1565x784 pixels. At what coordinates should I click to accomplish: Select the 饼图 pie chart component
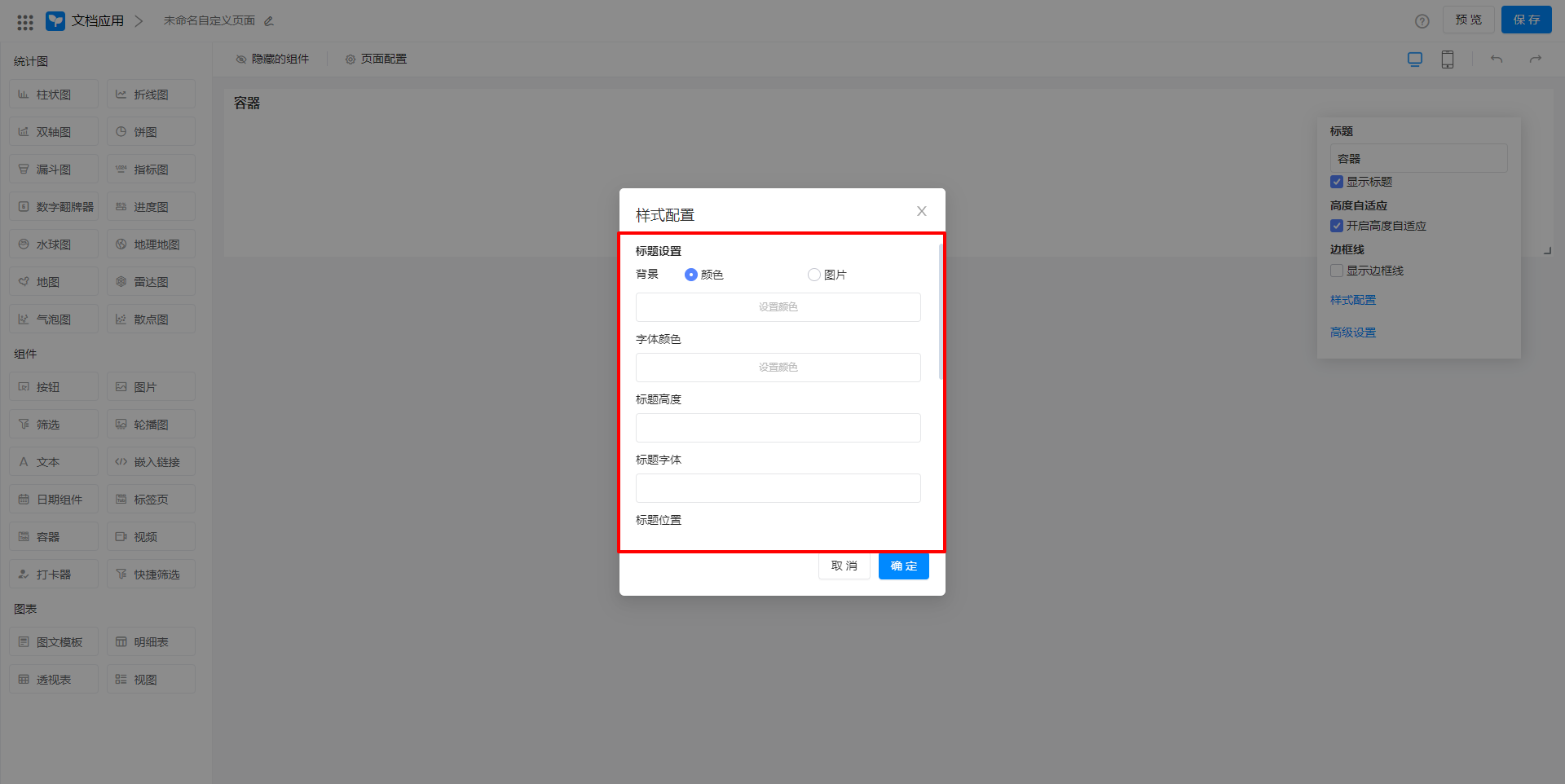pyautogui.click(x=150, y=131)
